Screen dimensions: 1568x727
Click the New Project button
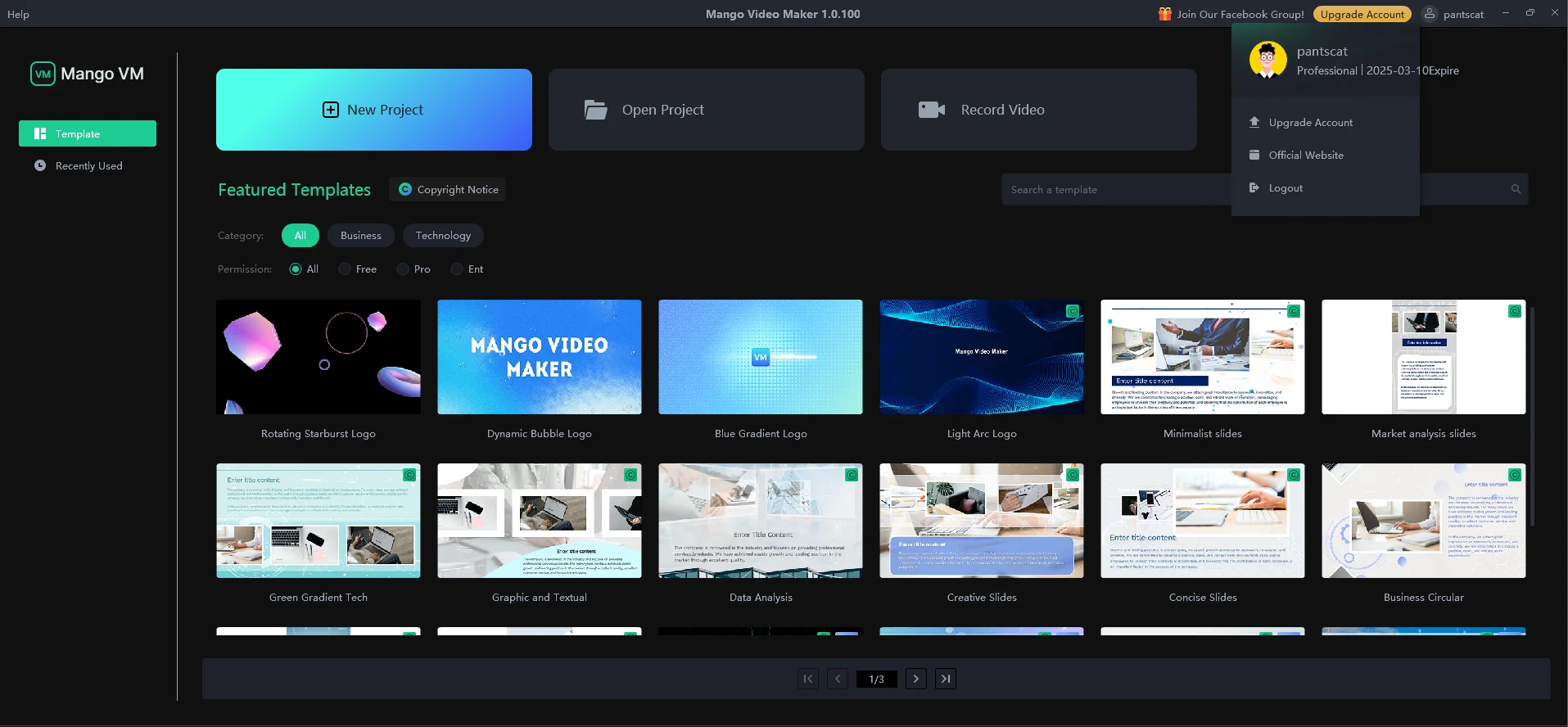[374, 110]
